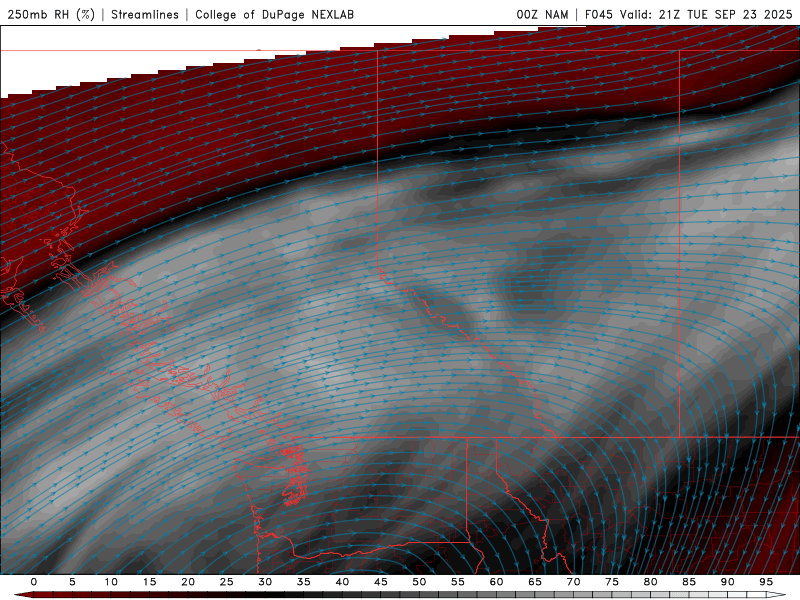Select the "30" value on the color scale

point(265,582)
